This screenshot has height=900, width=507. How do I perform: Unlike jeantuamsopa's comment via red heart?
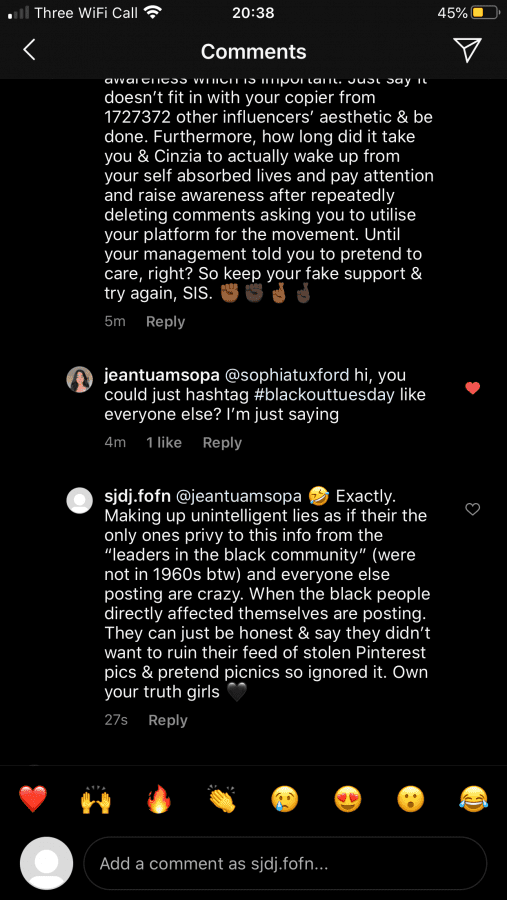pos(472,389)
